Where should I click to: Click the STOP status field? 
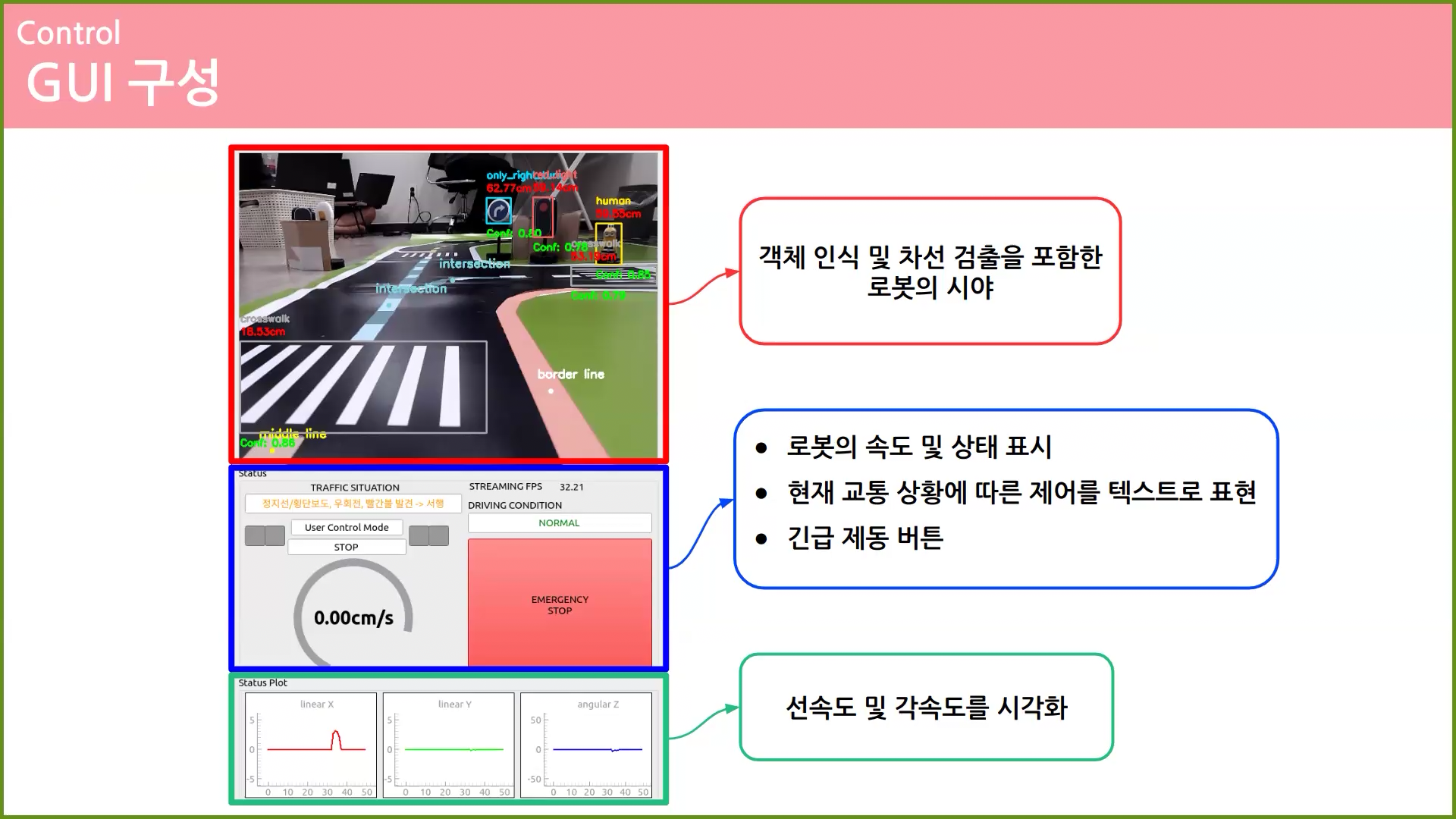coord(347,547)
